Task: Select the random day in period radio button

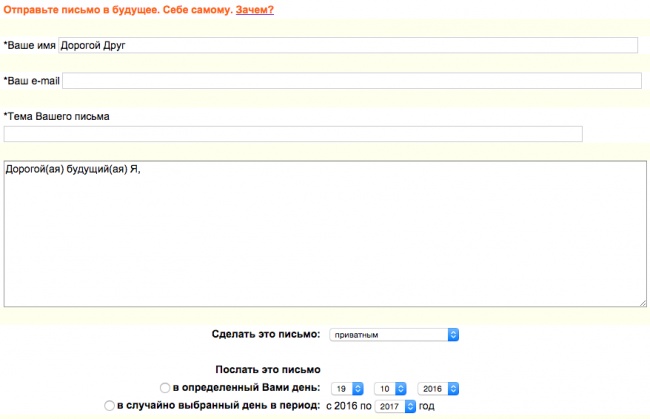Action: pos(110,406)
